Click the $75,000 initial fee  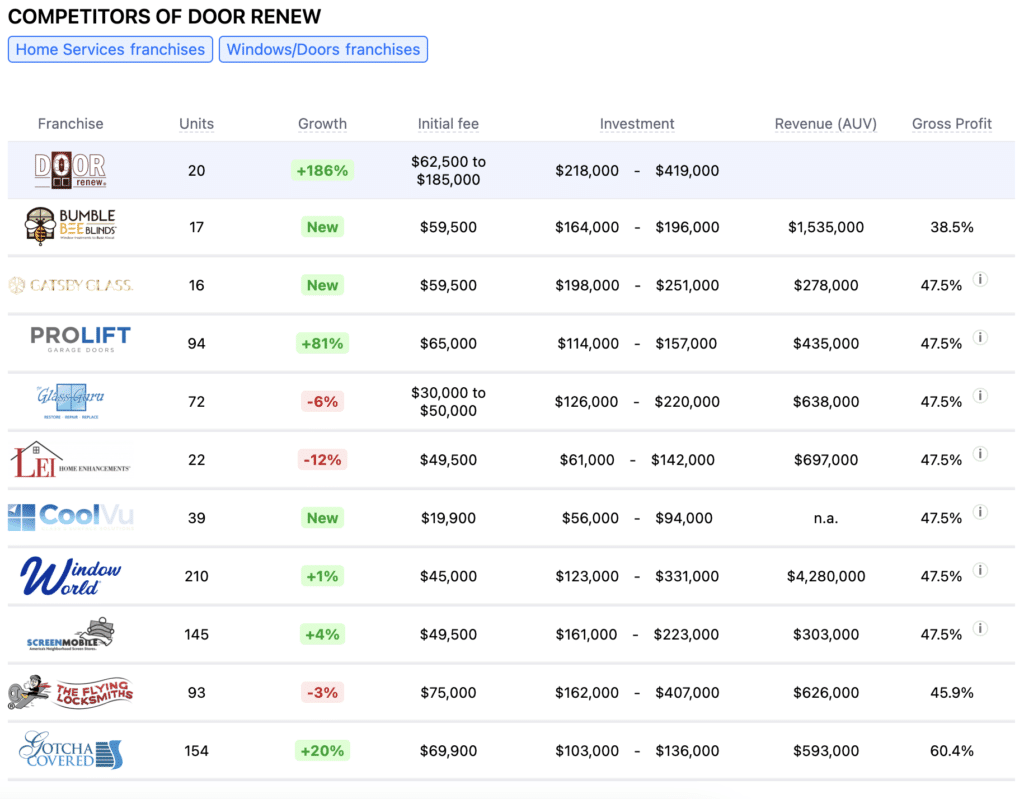[x=448, y=692]
